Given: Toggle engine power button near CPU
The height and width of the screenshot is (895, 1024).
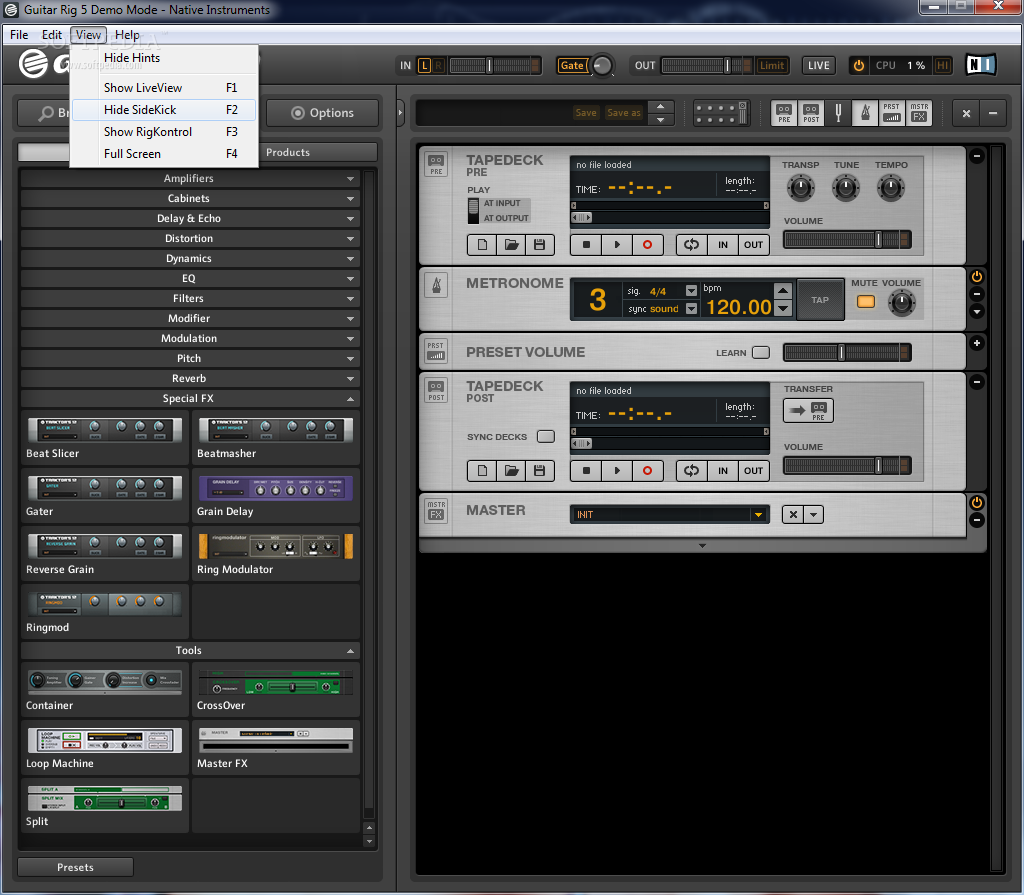Looking at the screenshot, I should coord(859,65).
